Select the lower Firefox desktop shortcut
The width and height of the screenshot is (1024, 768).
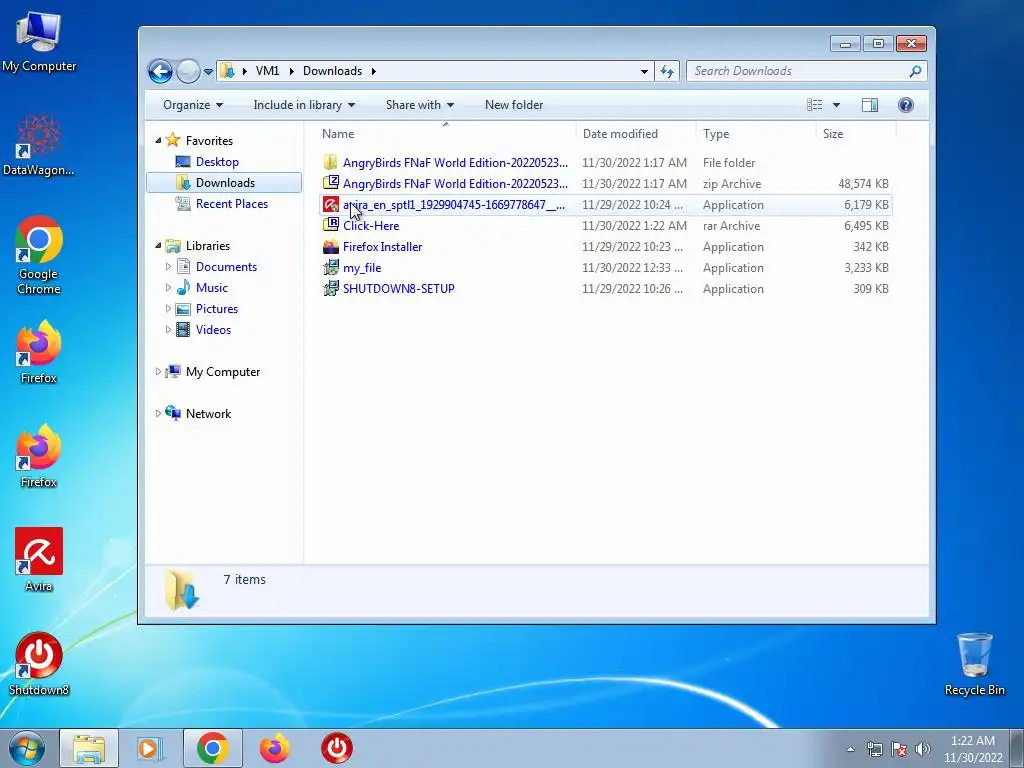(x=39, y=456)
